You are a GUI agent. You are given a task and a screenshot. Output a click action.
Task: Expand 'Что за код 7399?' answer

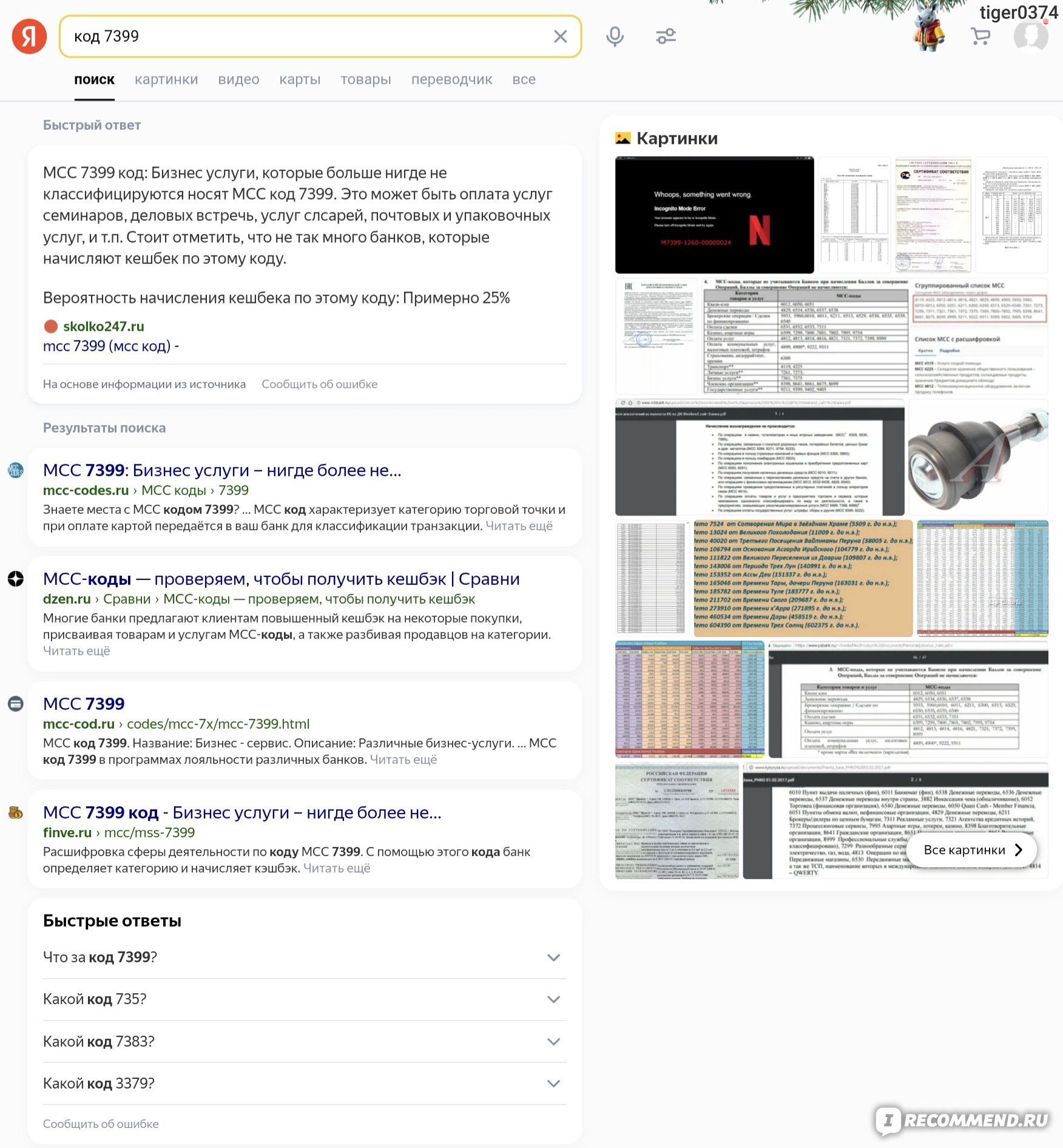[305, 957]
